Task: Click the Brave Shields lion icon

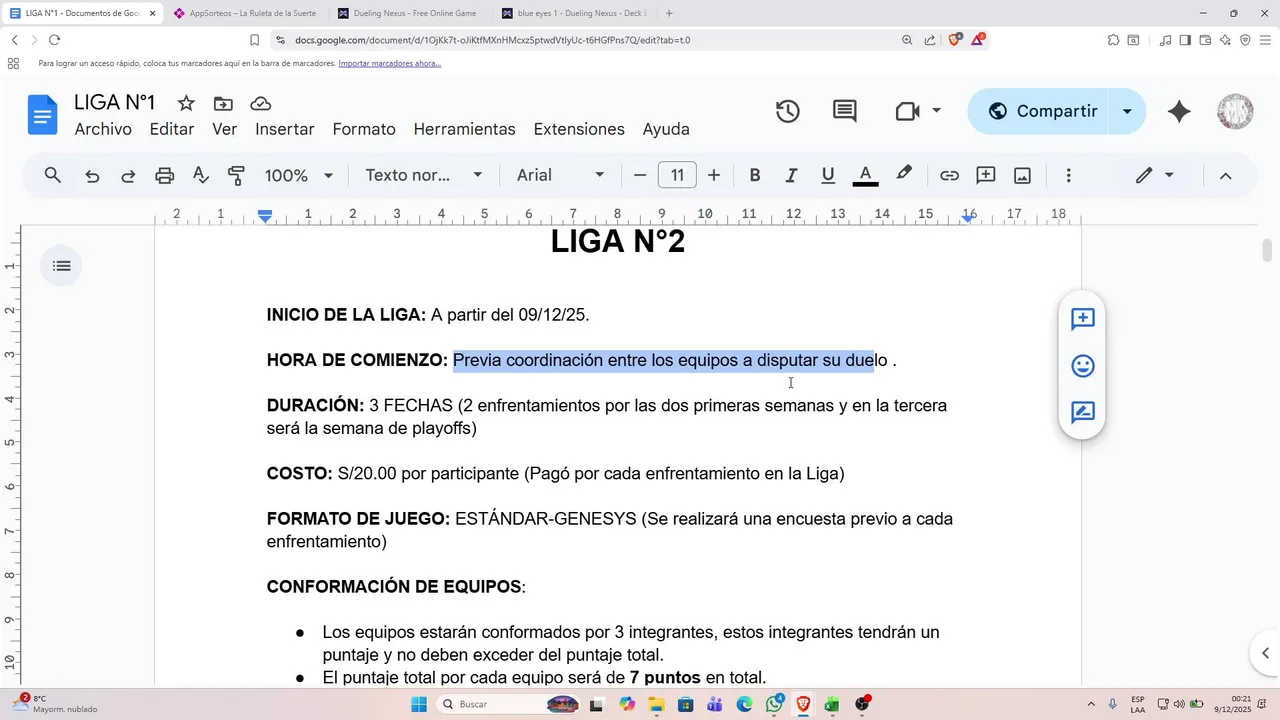Action: [x=954, y=40]
